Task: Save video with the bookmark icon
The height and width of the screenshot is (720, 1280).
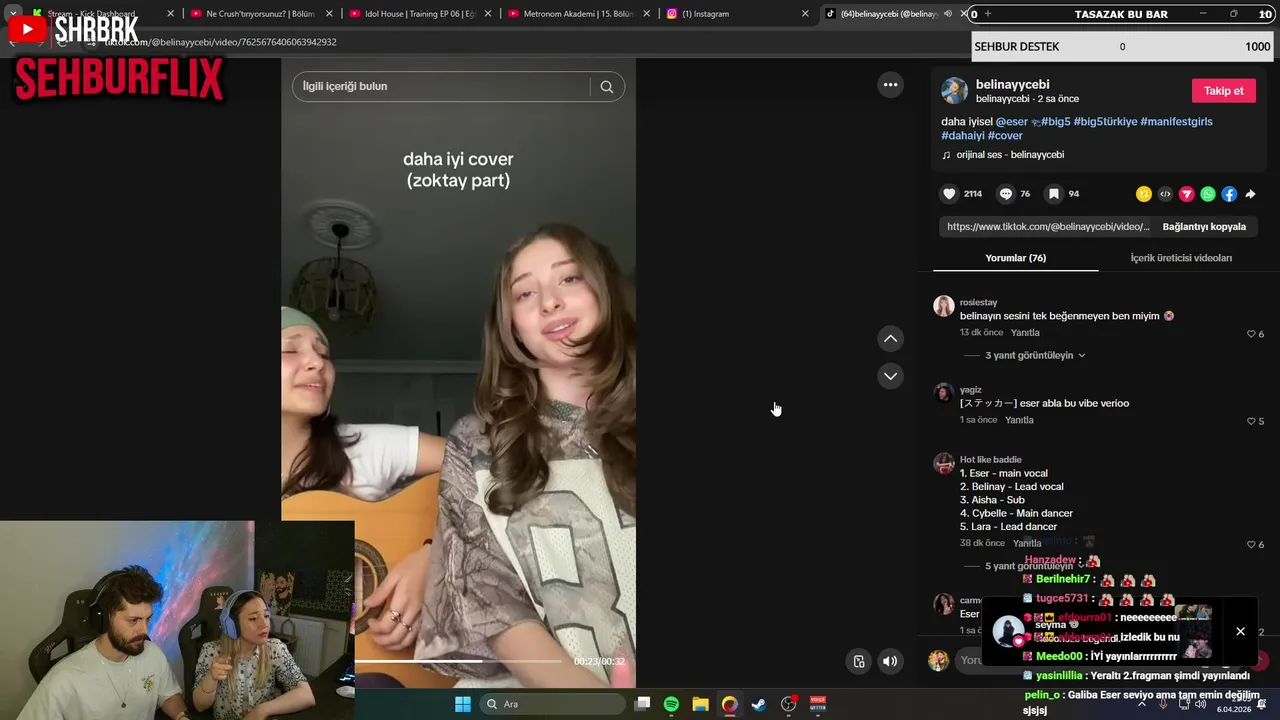Action: (x=1054, y=194)
